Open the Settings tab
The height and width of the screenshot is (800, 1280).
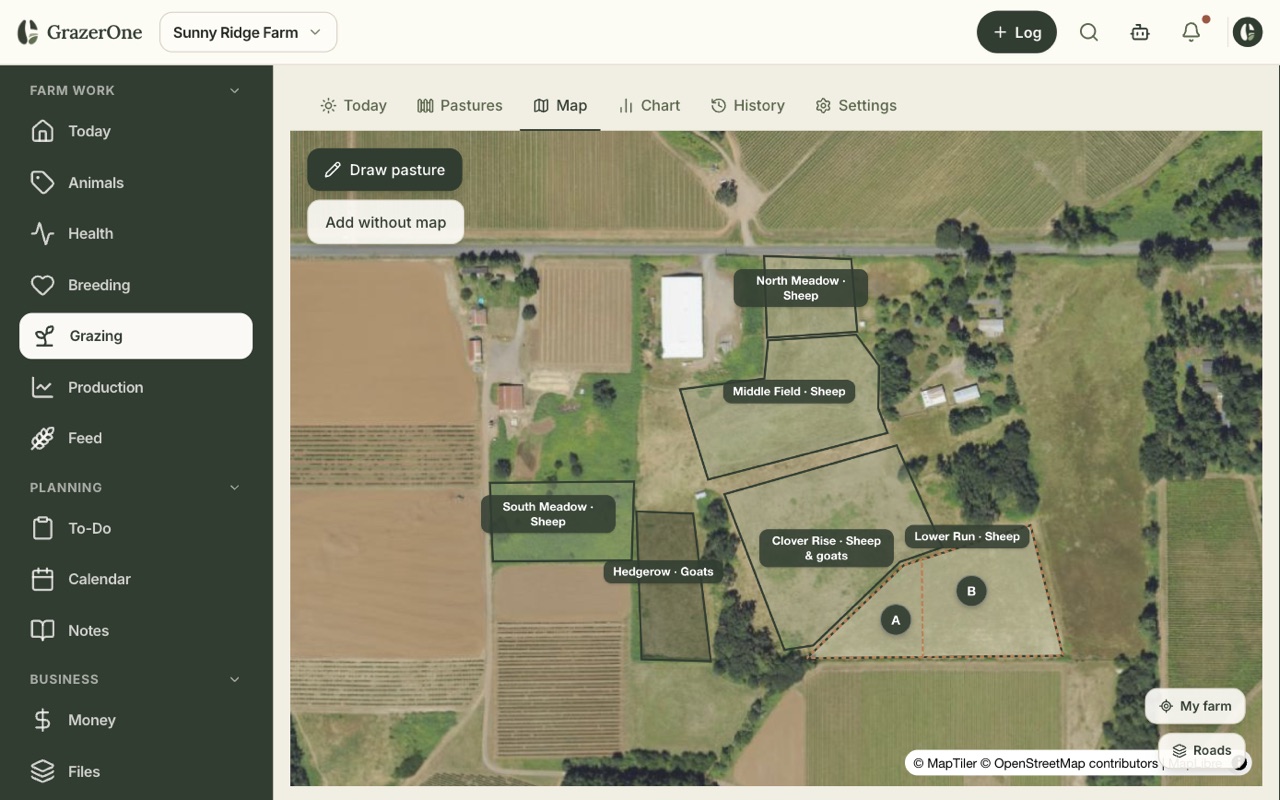(856, 105)
